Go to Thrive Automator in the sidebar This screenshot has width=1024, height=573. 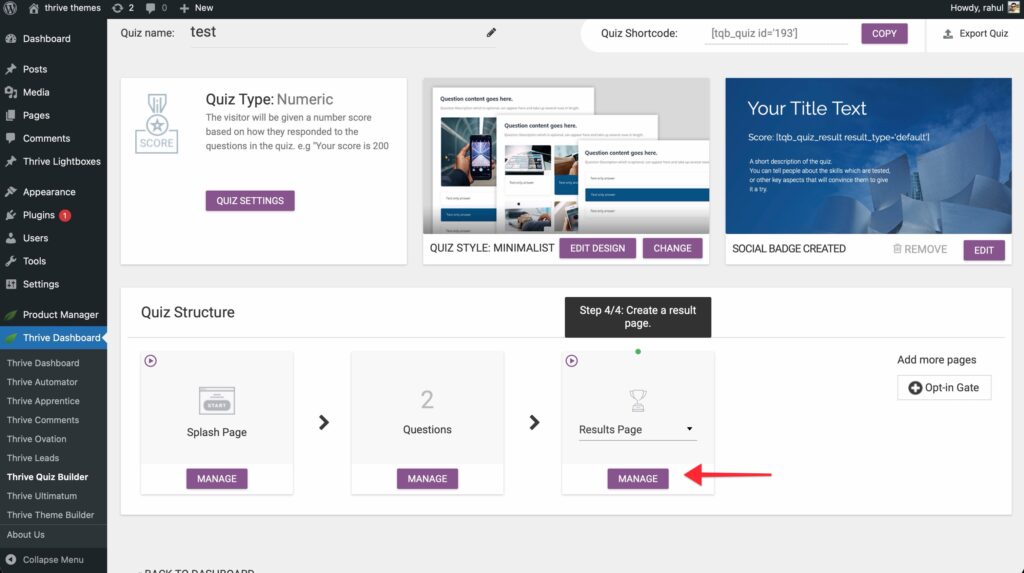click(x=42, y=382)
